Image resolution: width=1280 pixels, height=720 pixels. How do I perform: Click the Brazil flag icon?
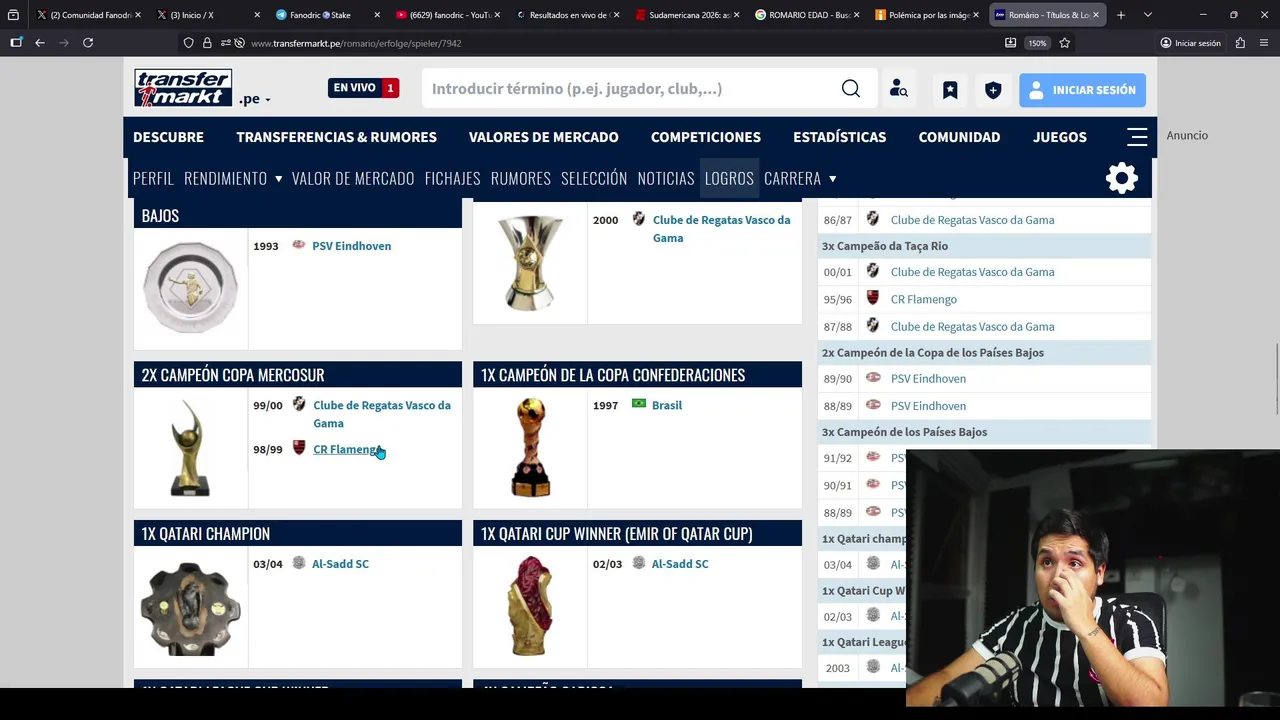pos(639,404)
